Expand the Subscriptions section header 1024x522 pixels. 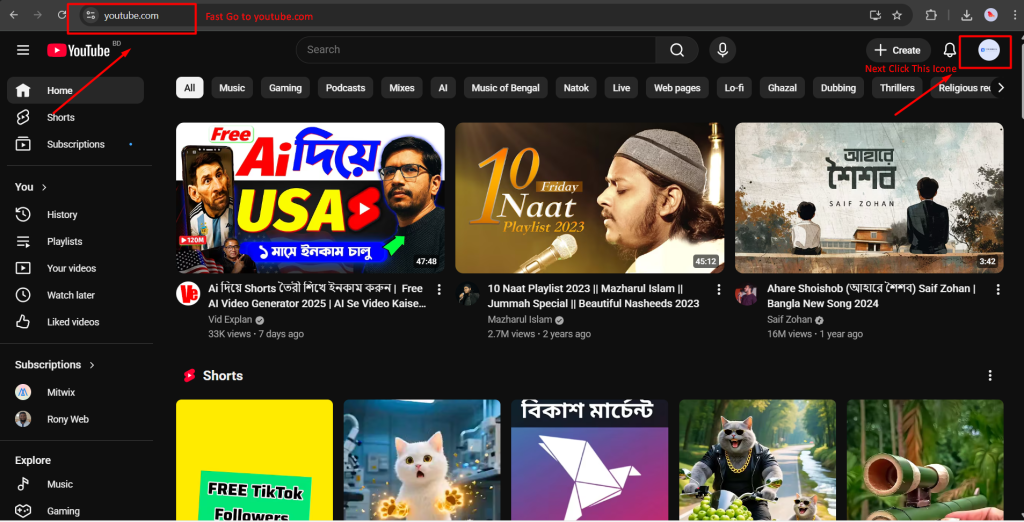click(55, 365)
